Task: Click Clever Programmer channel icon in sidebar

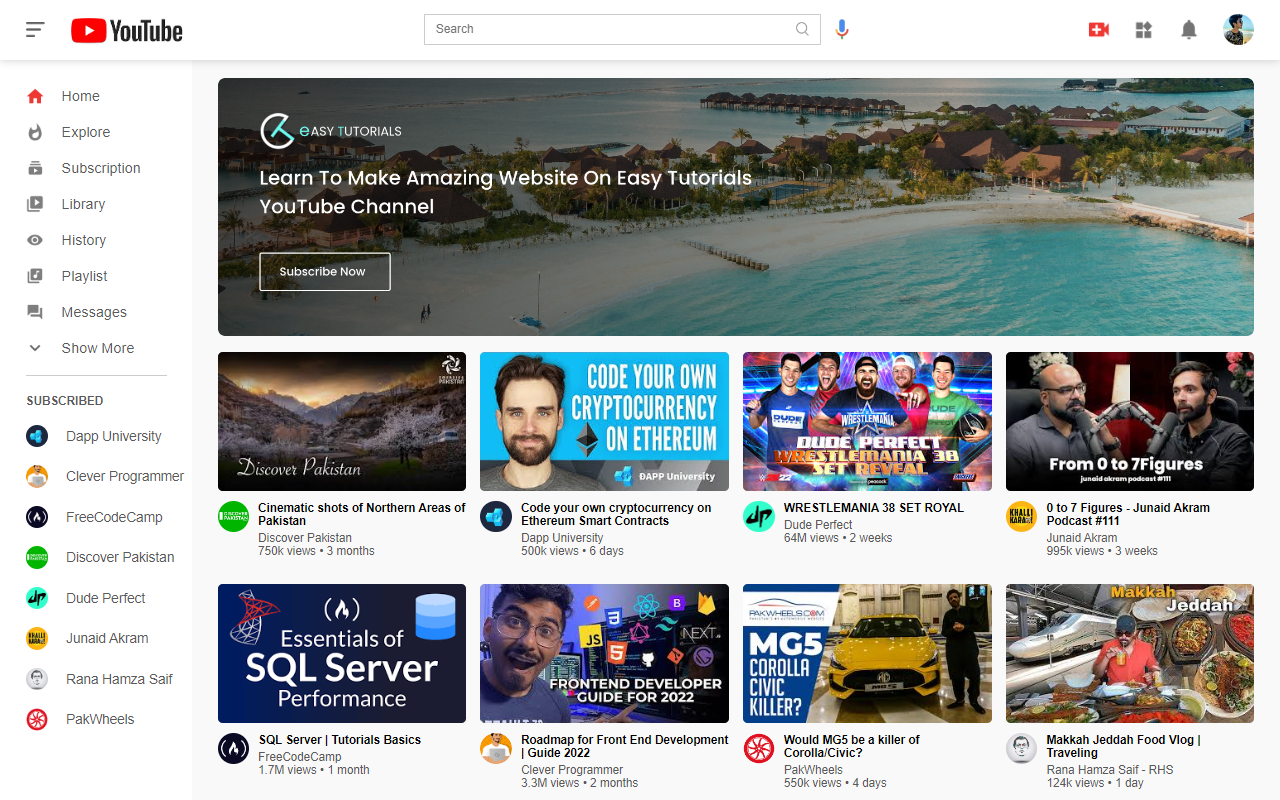Action: click(37, 476)
